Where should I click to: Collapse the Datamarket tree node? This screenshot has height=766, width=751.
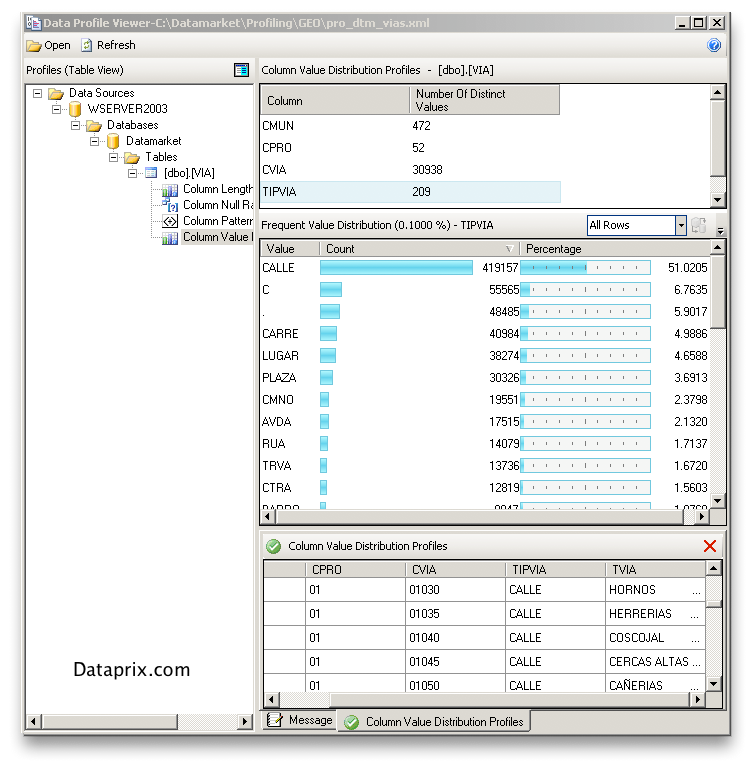[94, 141]
